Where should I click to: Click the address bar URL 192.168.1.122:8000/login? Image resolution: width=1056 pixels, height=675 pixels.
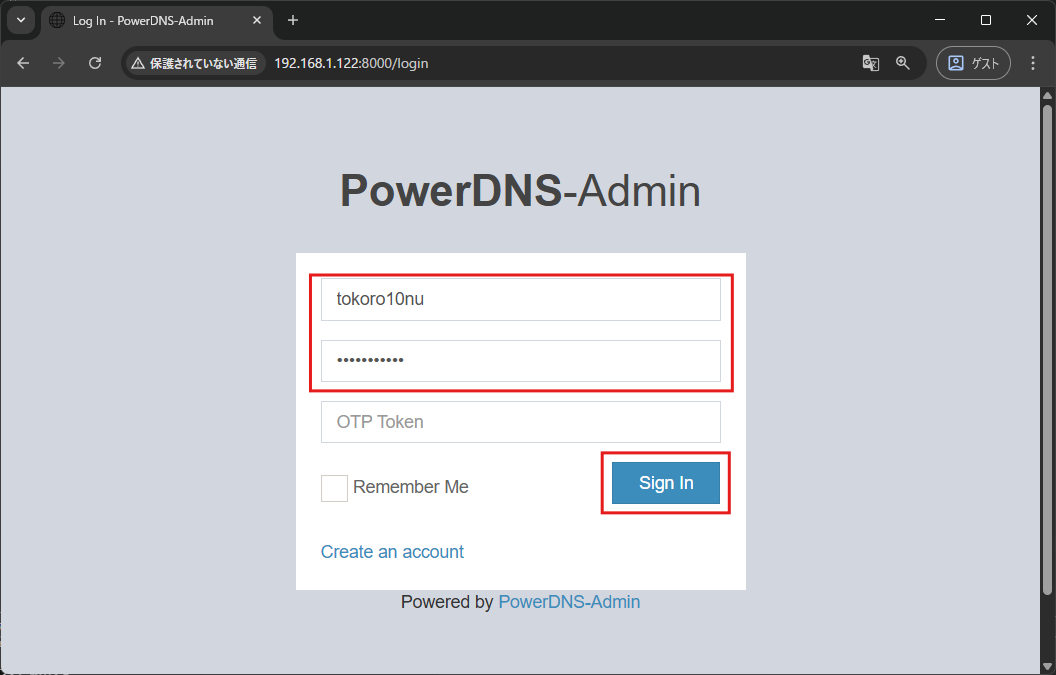[x=351, y=63]
